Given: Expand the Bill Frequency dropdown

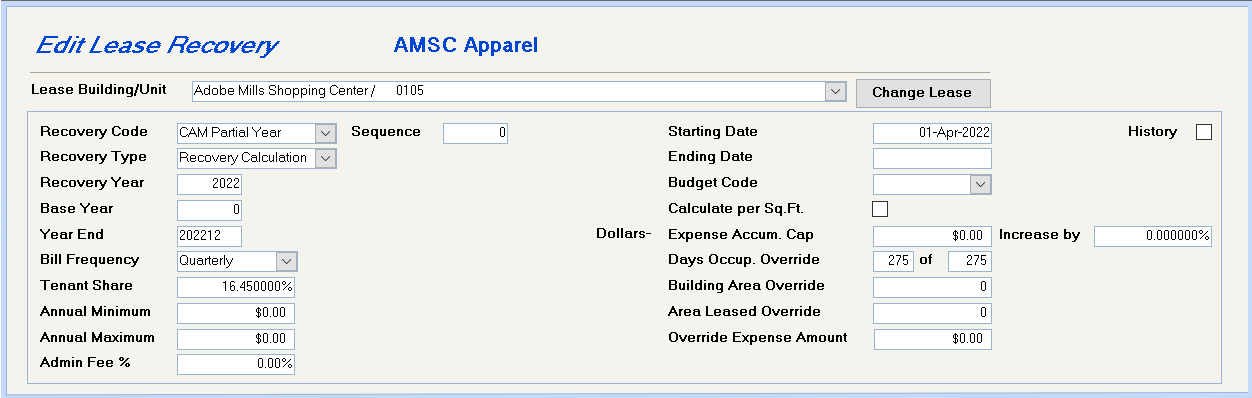Looking at the screenshot, I should pyautogui.click(x=287, y=261).
